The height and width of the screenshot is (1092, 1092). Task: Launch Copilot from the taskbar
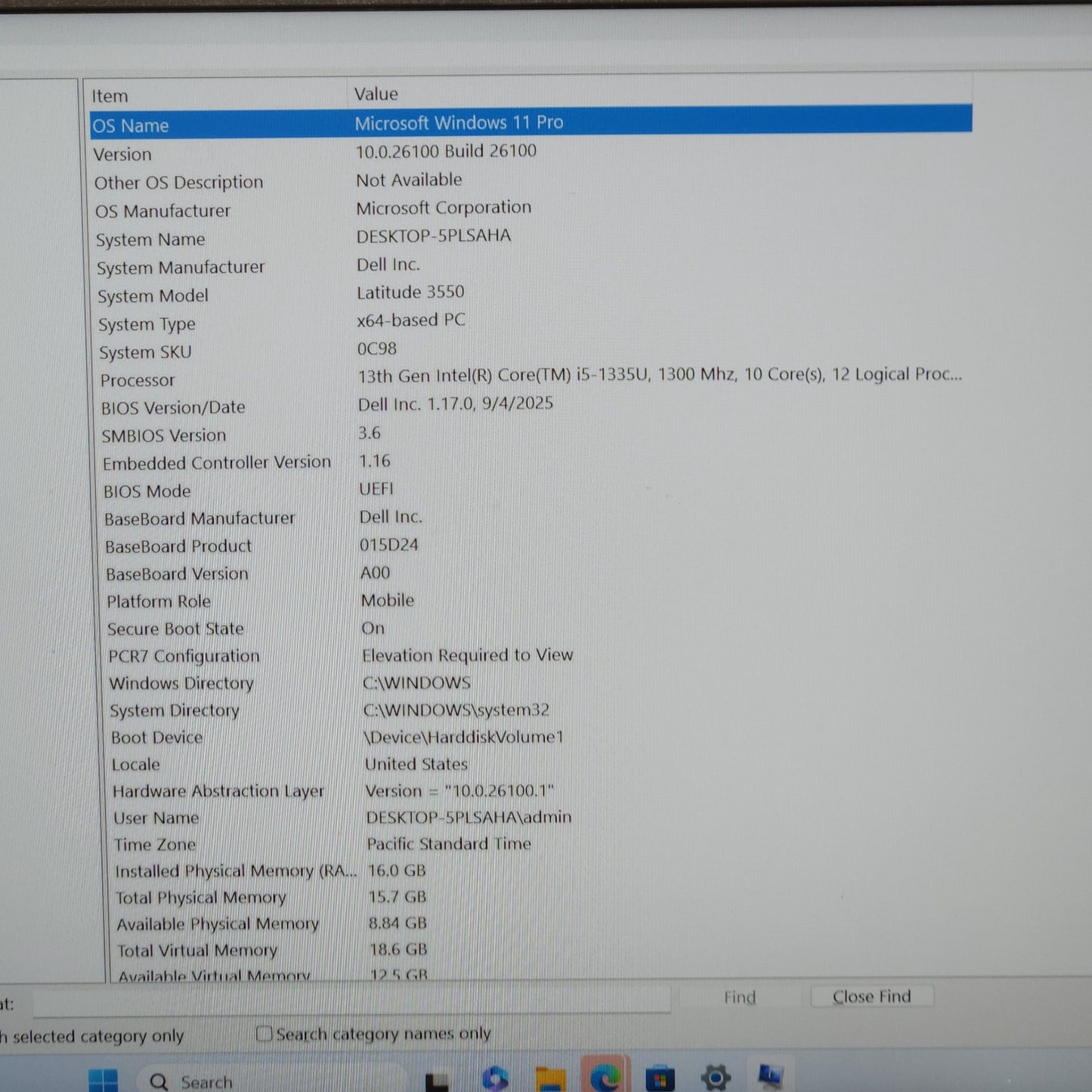[x=495, y=1078]
